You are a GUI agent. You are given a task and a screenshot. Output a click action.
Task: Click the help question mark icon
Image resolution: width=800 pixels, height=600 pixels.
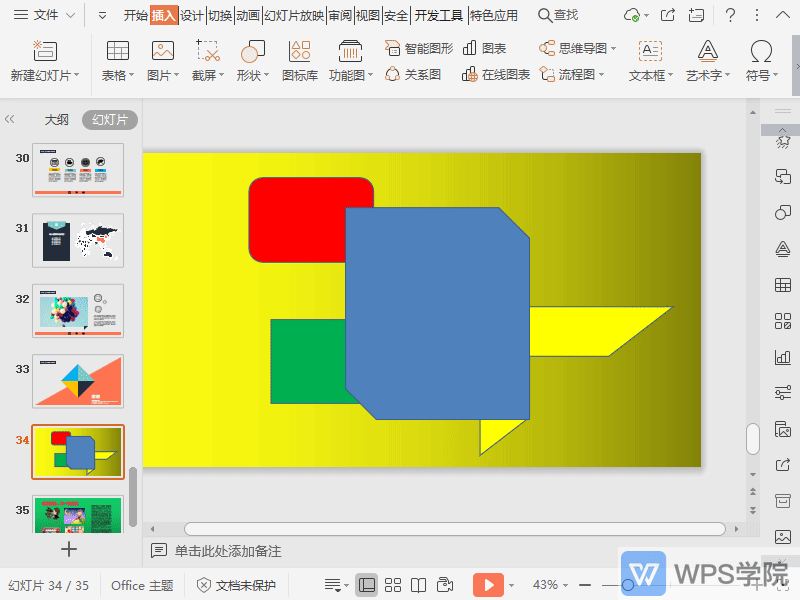(x=731, y=15)
